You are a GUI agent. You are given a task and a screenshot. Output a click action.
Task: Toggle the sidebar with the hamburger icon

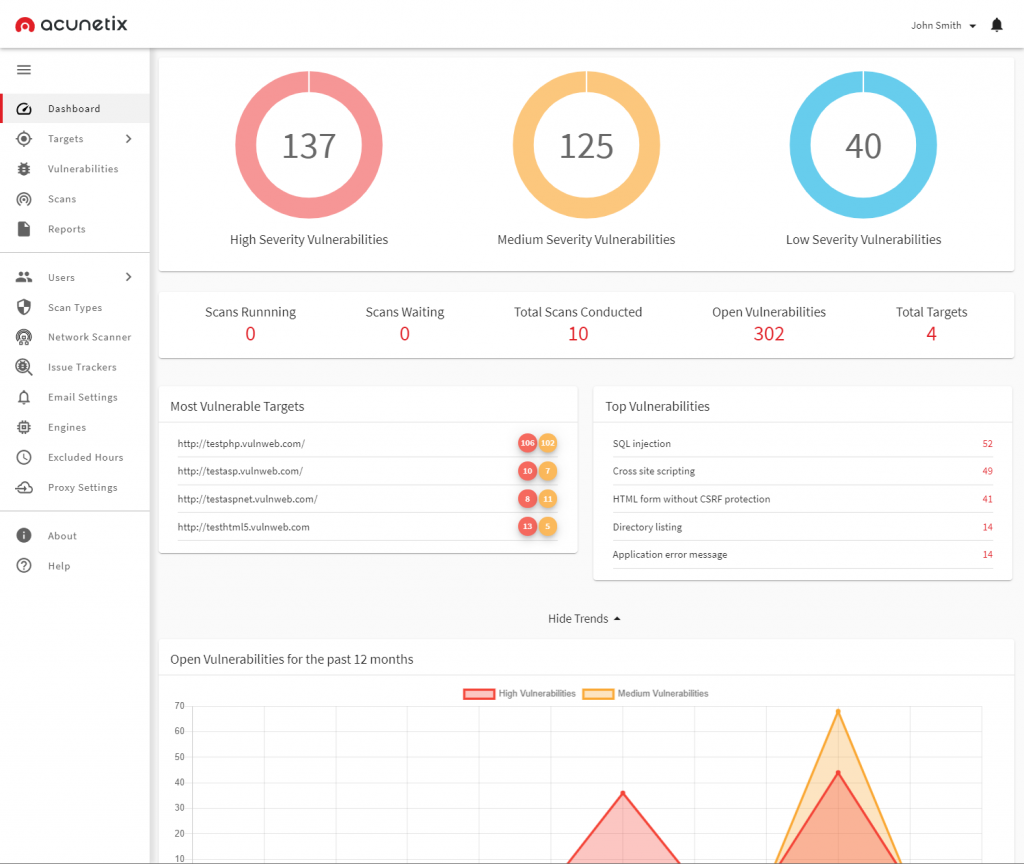point(24,70)
